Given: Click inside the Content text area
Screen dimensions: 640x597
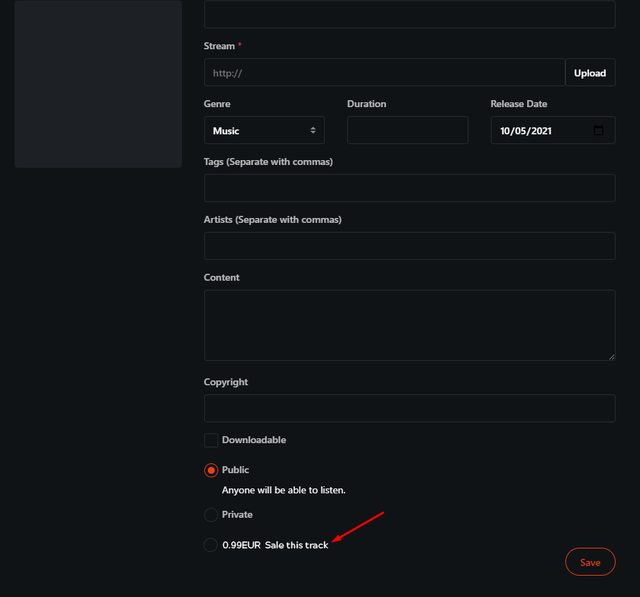Looking at the screenshot, I should coord(409,325).
